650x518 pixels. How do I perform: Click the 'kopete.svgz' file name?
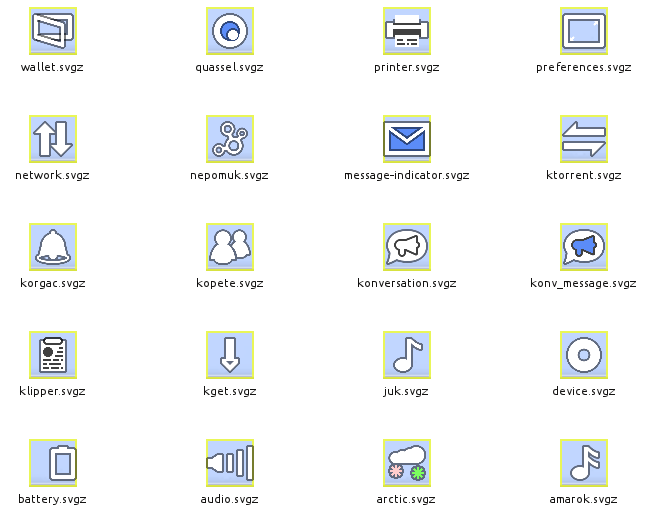230,284
